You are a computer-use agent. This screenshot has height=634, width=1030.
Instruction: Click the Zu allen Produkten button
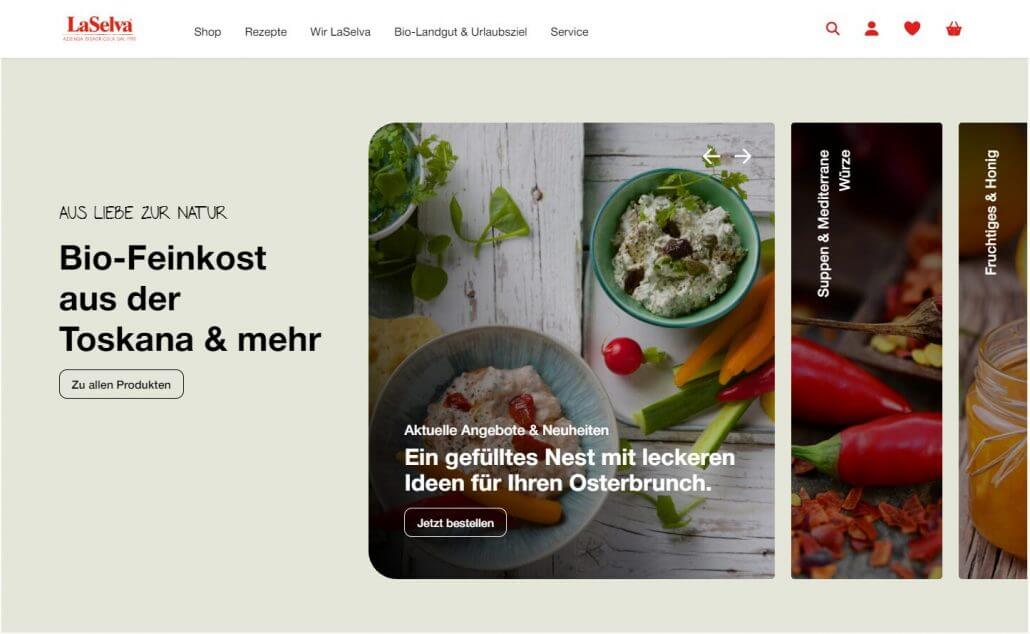point(122,384)
